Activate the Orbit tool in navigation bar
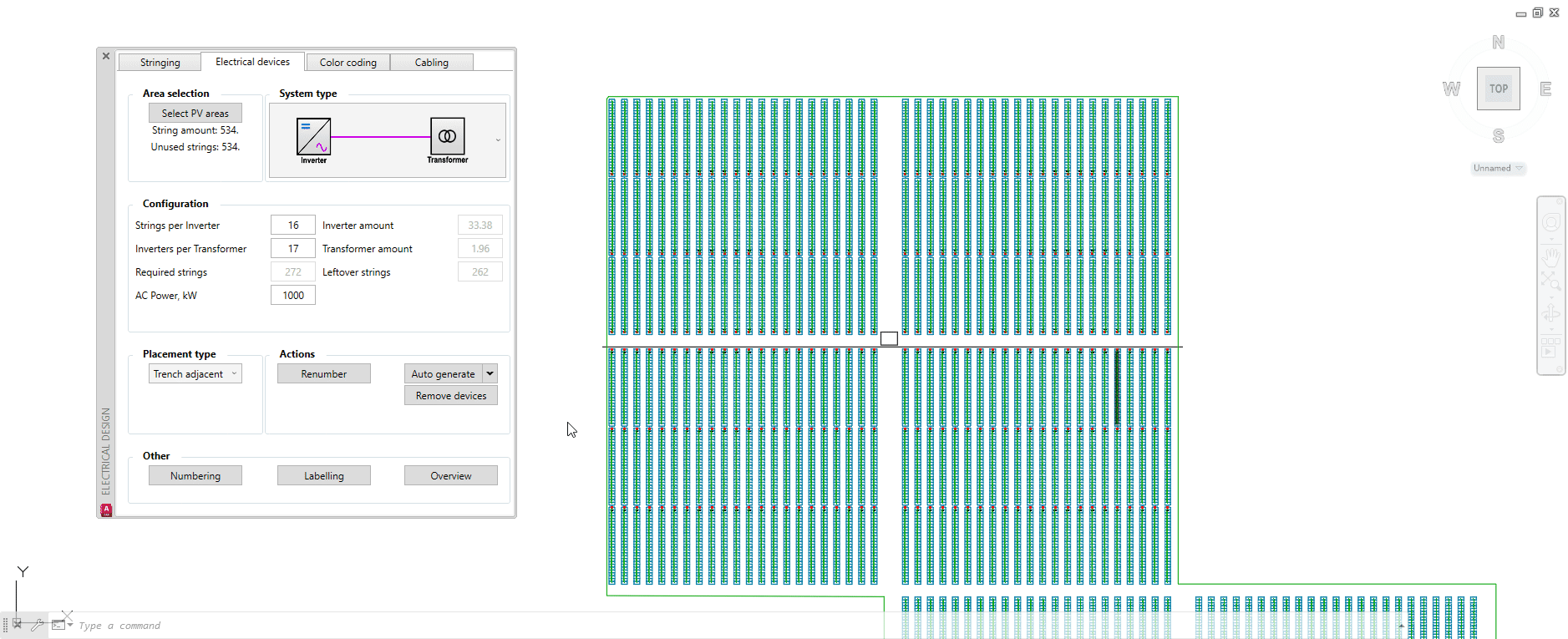Image resolution: width=1568 pixels, height=639 pixels. click(x=1551, y=313)
